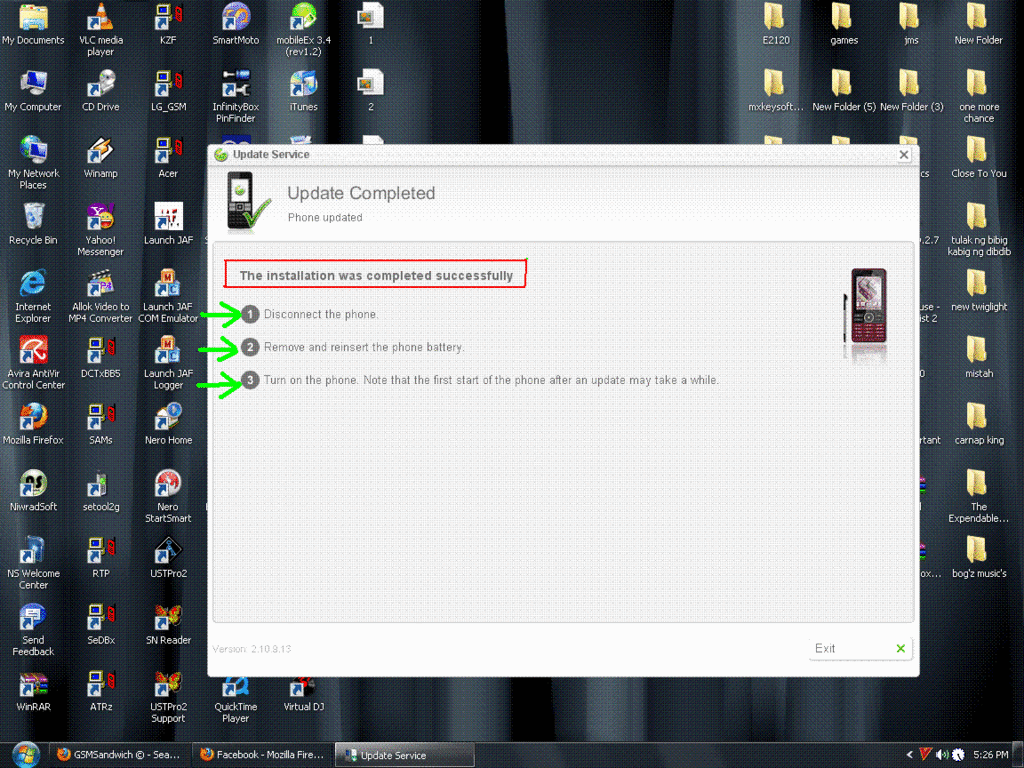Switch to GSMSandwich Firefox taskbar item
The height and width of the screenshot is (768, 1024).
119,755
